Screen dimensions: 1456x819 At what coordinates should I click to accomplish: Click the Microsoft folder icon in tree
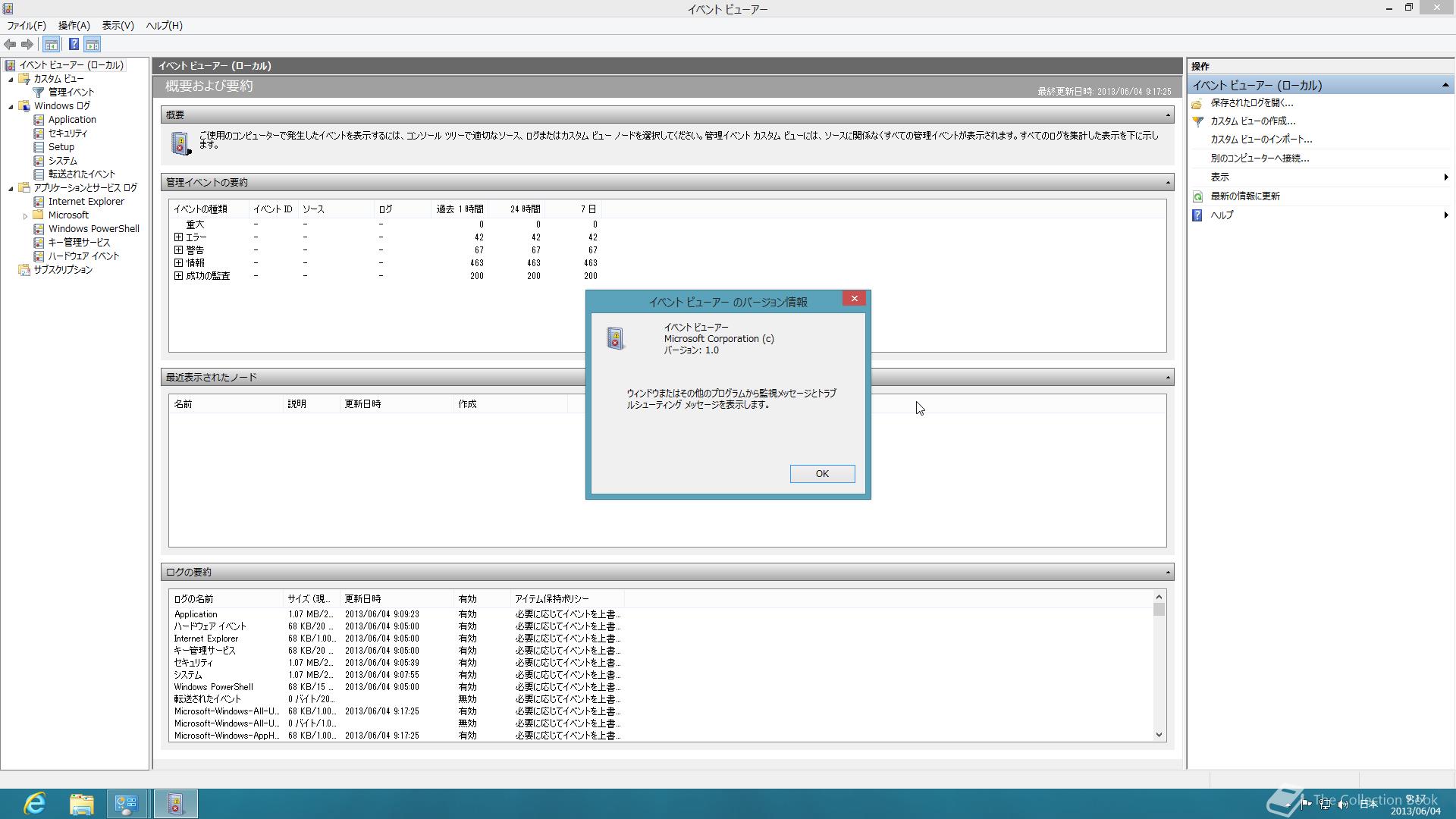[39, 215]
